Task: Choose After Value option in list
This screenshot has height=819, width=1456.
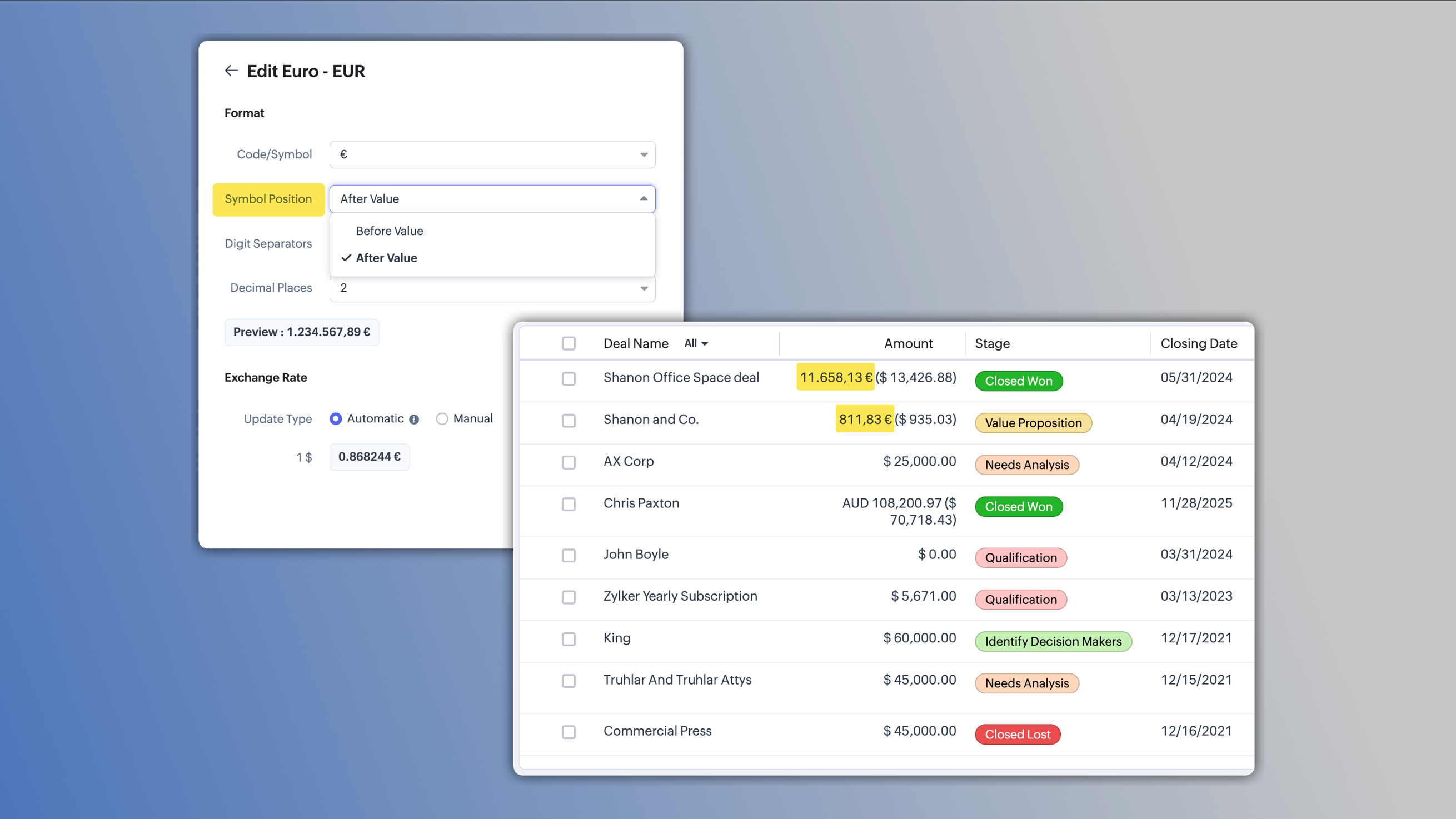Action: point(387,258)
